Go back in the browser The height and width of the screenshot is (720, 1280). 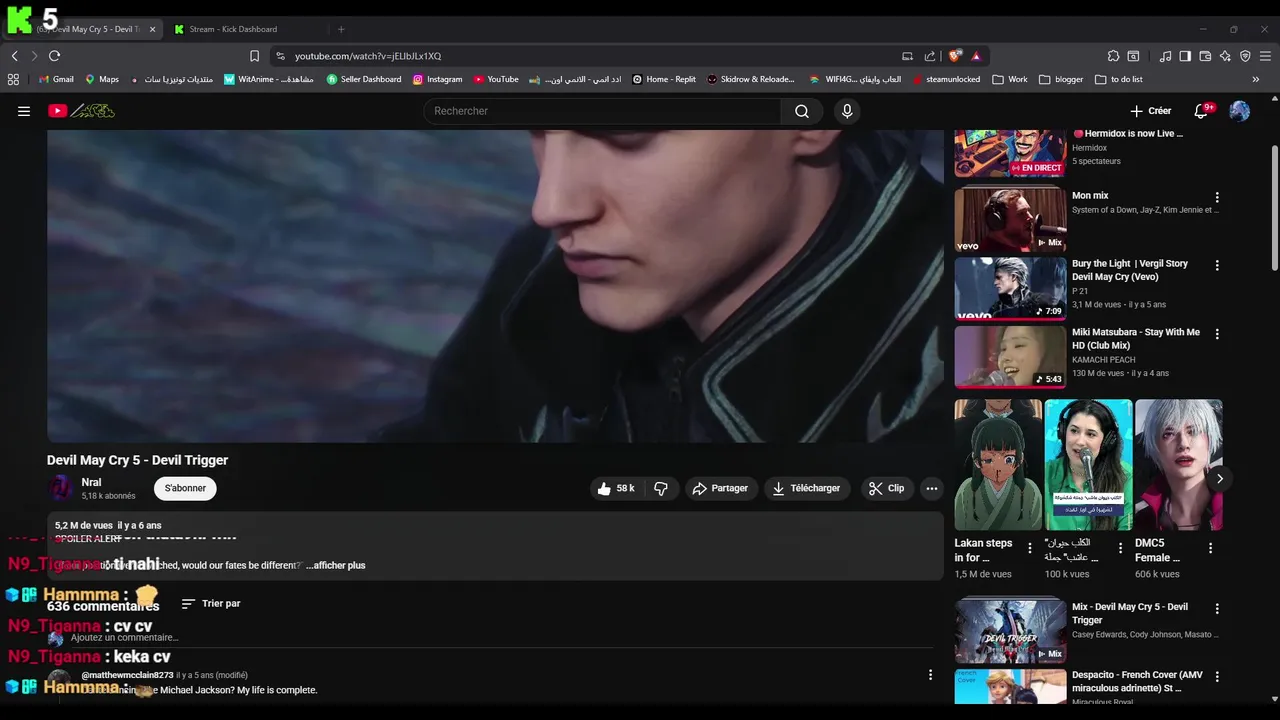[14, 56]
